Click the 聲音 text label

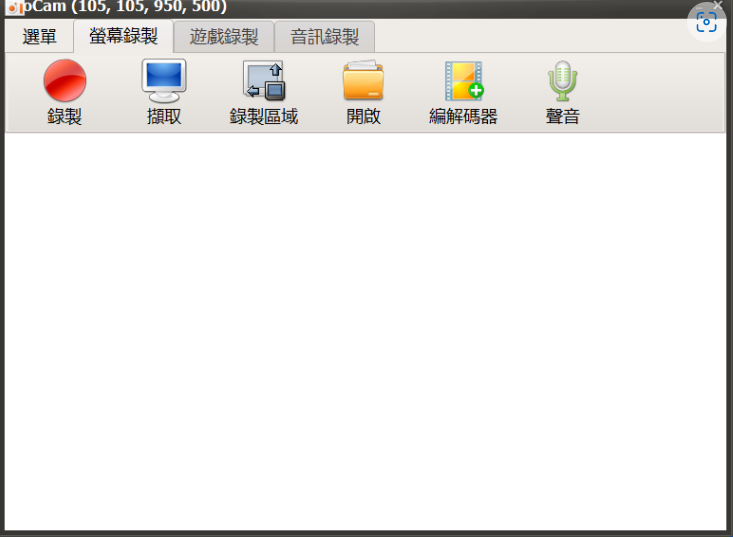pos(563,116)
